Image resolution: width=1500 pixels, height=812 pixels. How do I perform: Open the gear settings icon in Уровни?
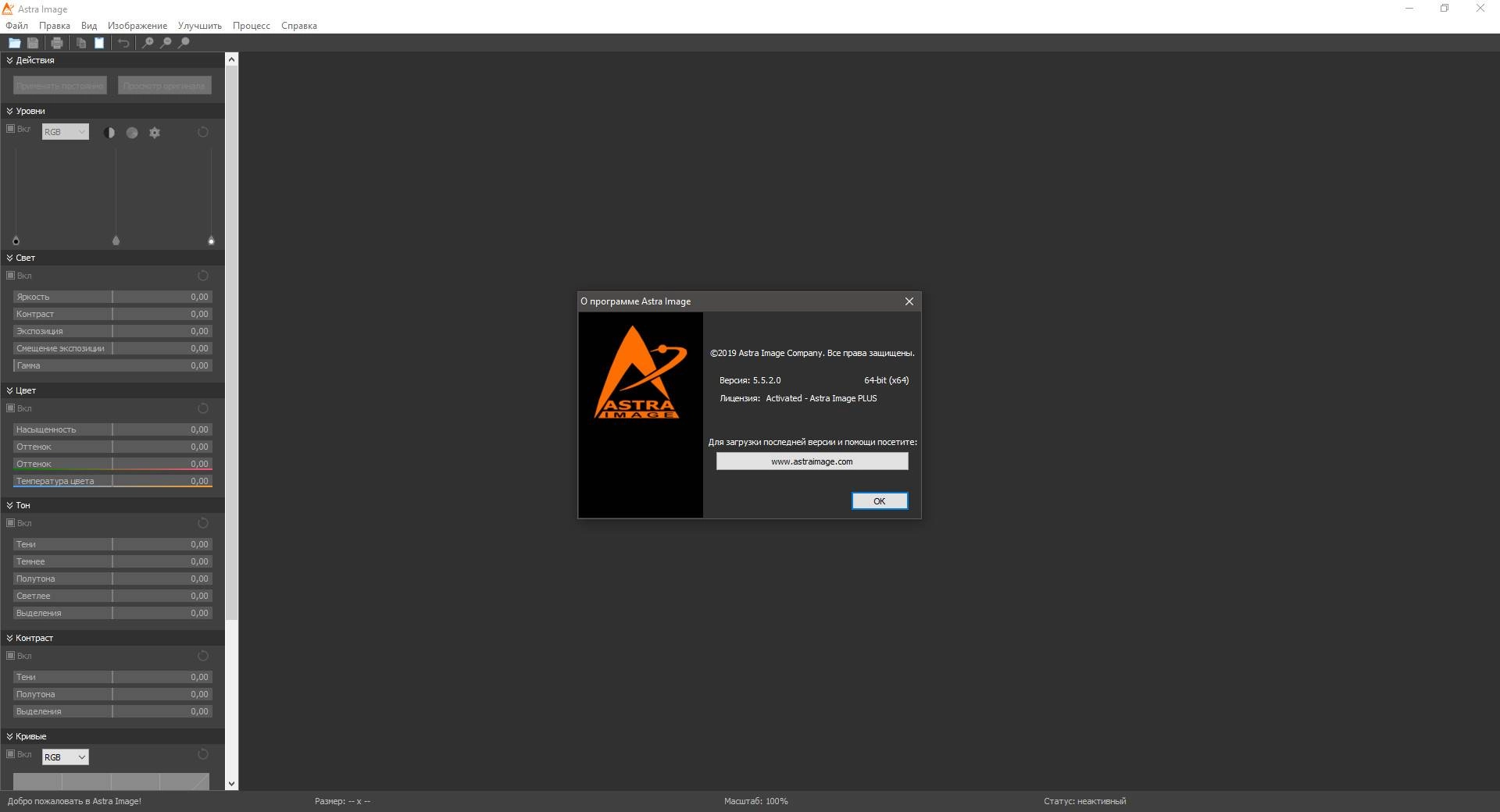click(155, 133)
